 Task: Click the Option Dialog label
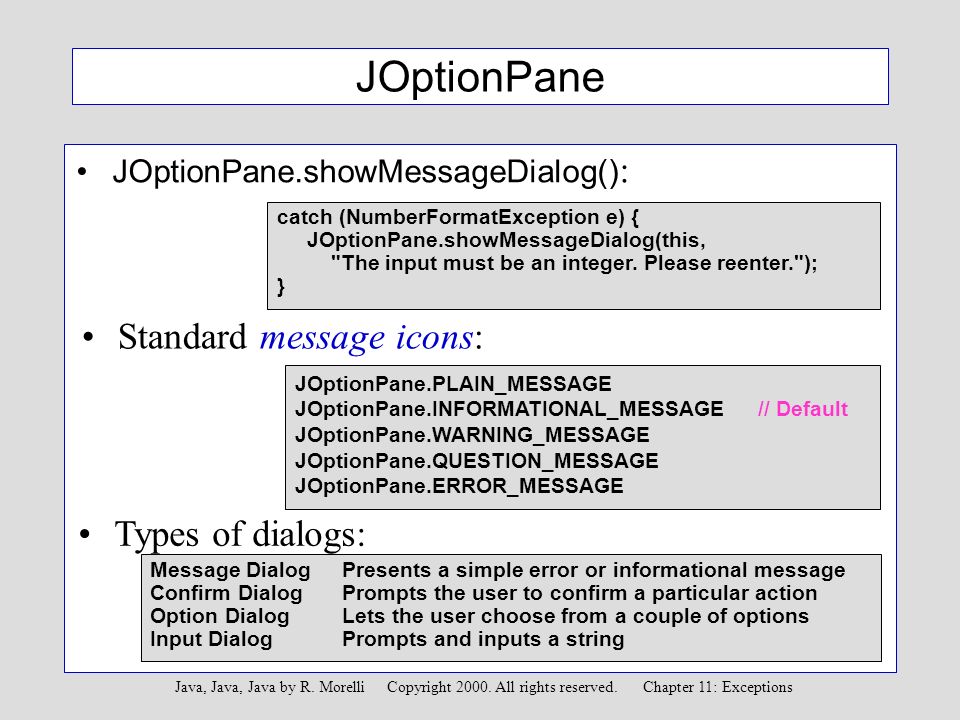(220, 616)
